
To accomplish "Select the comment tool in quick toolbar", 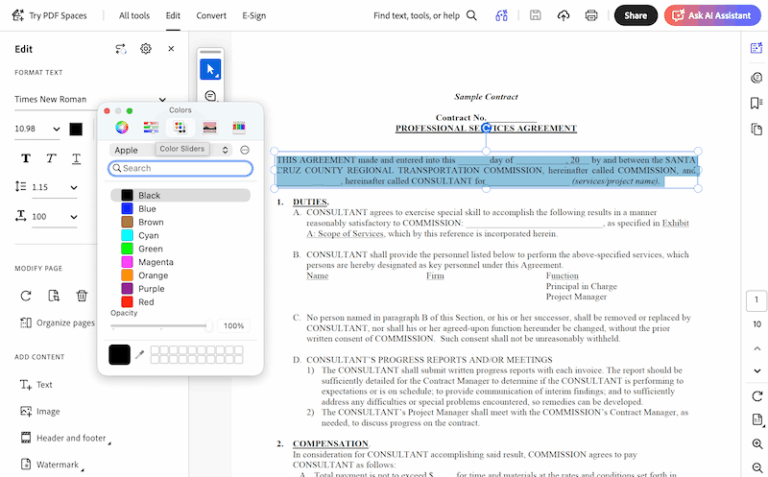I will click(211, 95).
